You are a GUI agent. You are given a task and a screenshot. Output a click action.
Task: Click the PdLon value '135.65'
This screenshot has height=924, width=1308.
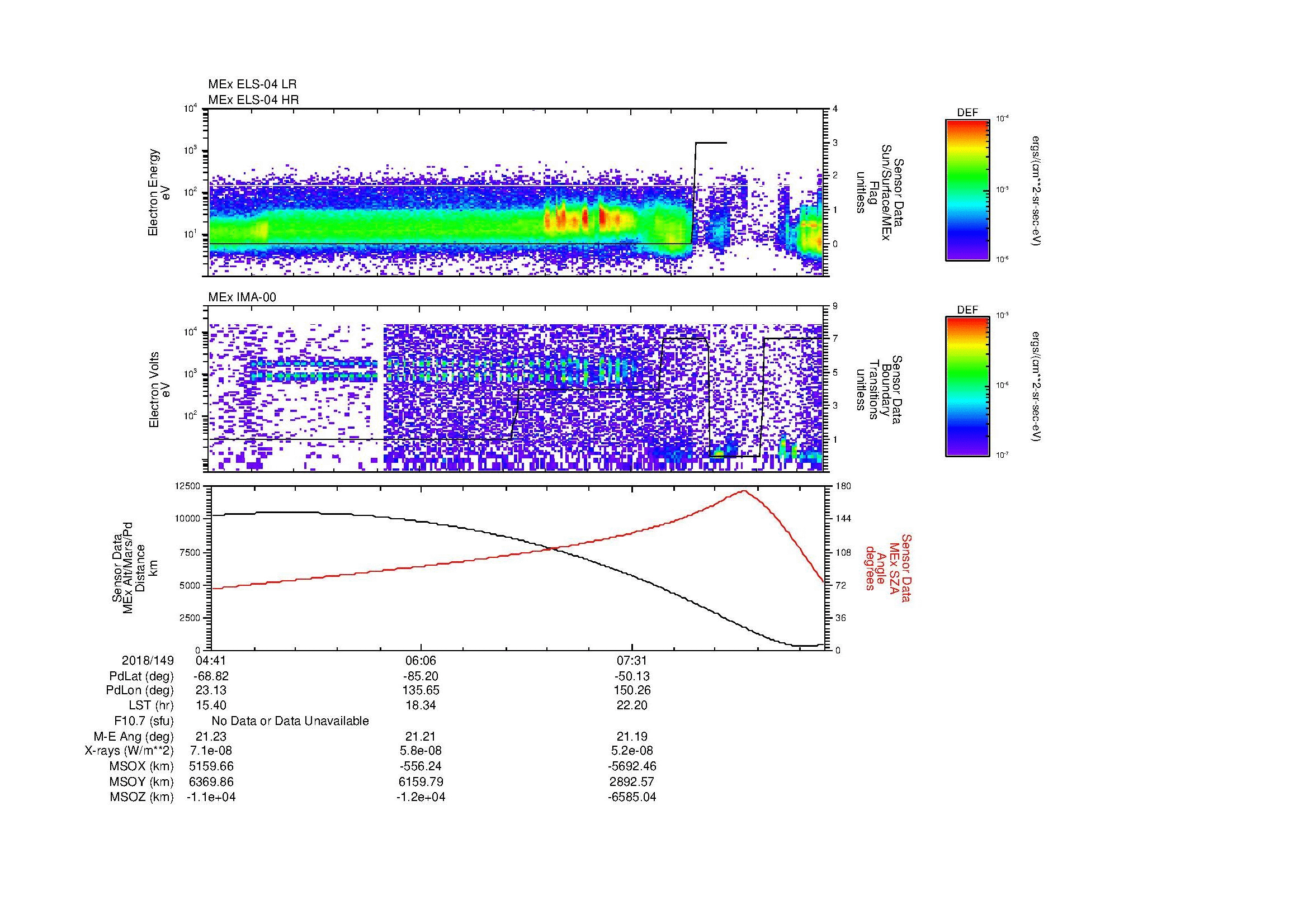[x=421, y=690]
